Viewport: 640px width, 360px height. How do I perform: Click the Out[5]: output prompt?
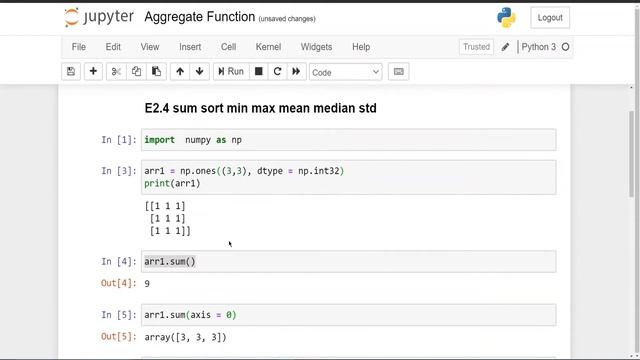[119, 337]
